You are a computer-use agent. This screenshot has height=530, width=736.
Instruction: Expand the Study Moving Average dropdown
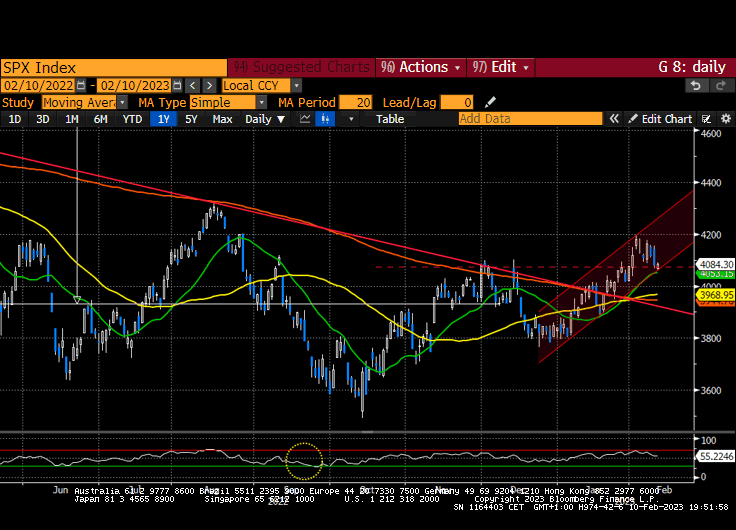(123, 102)
